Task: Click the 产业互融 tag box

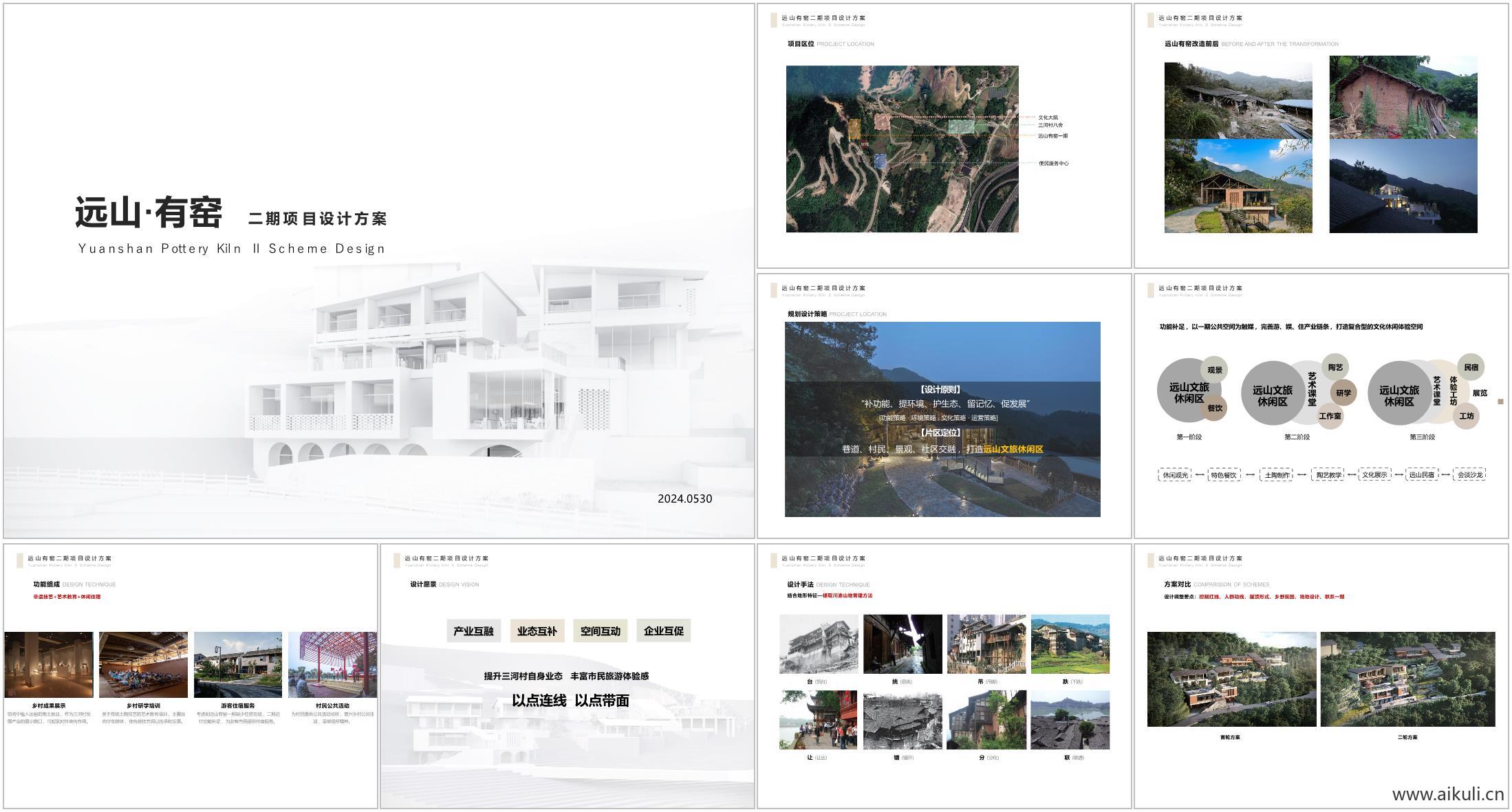Action: (473, 630)
